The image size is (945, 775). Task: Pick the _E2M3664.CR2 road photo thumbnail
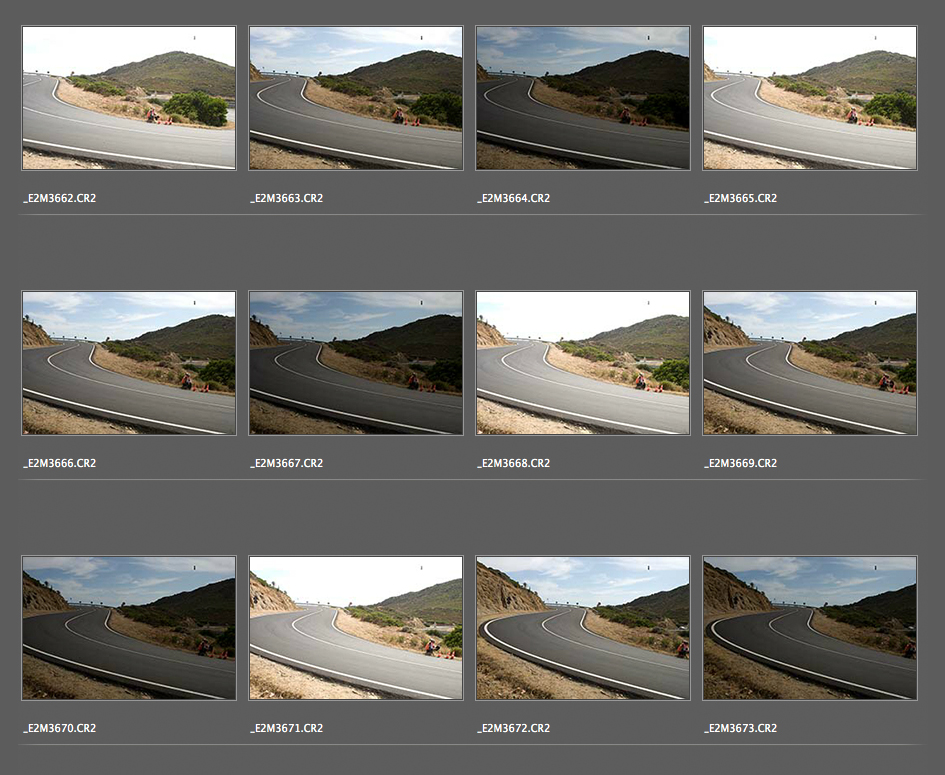pyautogui.click(x=583, y=98)
